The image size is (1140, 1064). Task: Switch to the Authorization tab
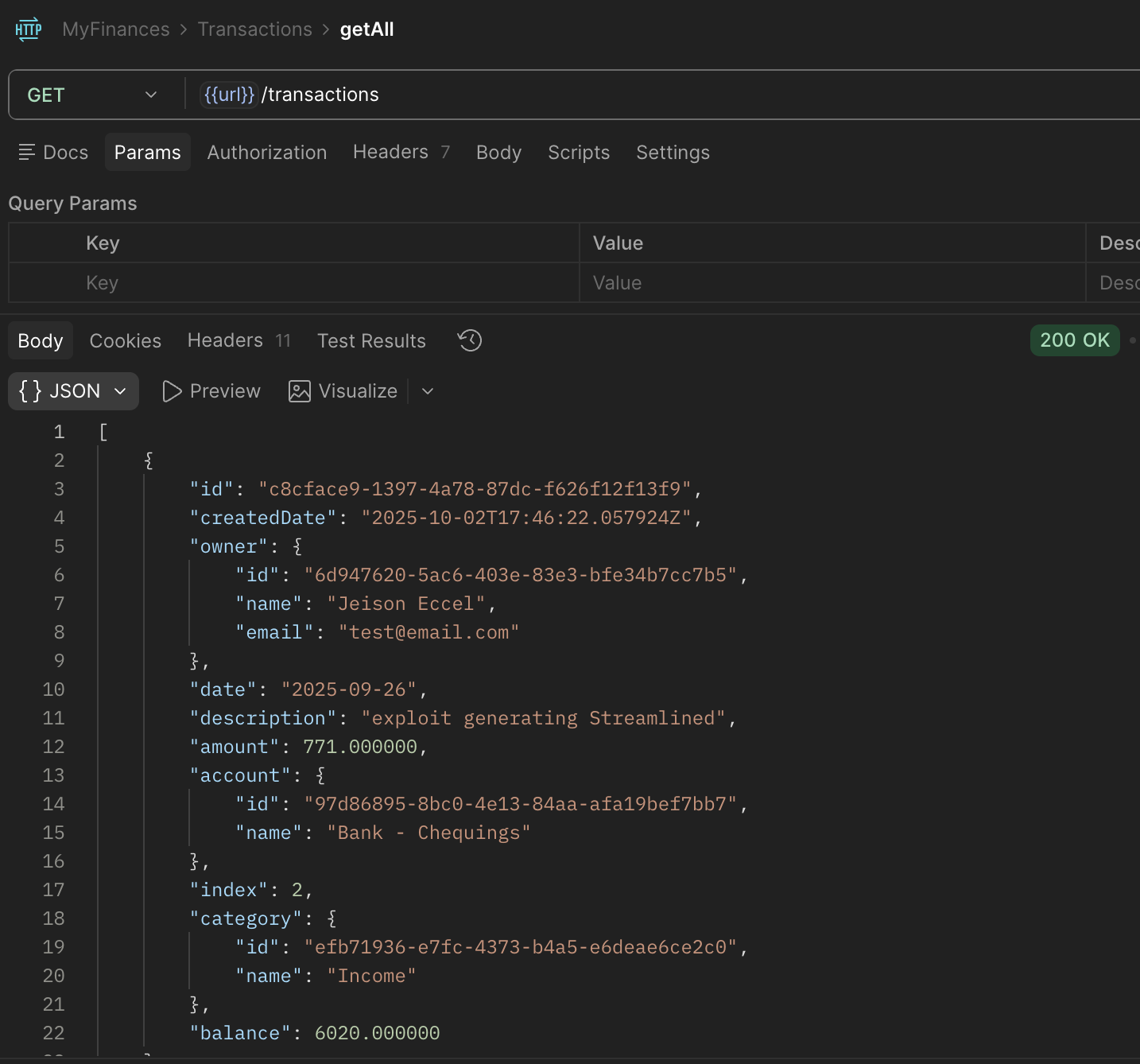267,152
